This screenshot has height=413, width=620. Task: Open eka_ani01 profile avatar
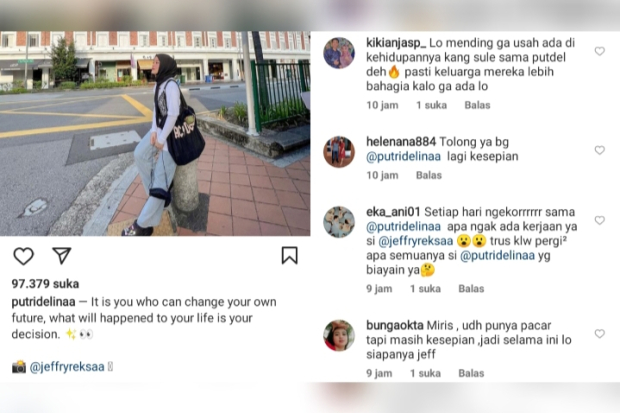coord(339,222)
